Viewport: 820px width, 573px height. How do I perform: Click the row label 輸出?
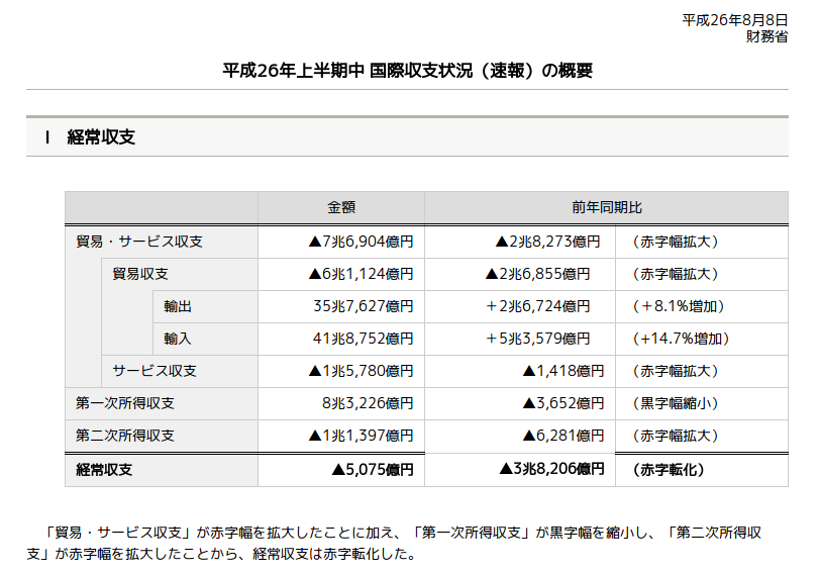click(x=177, y=306)
